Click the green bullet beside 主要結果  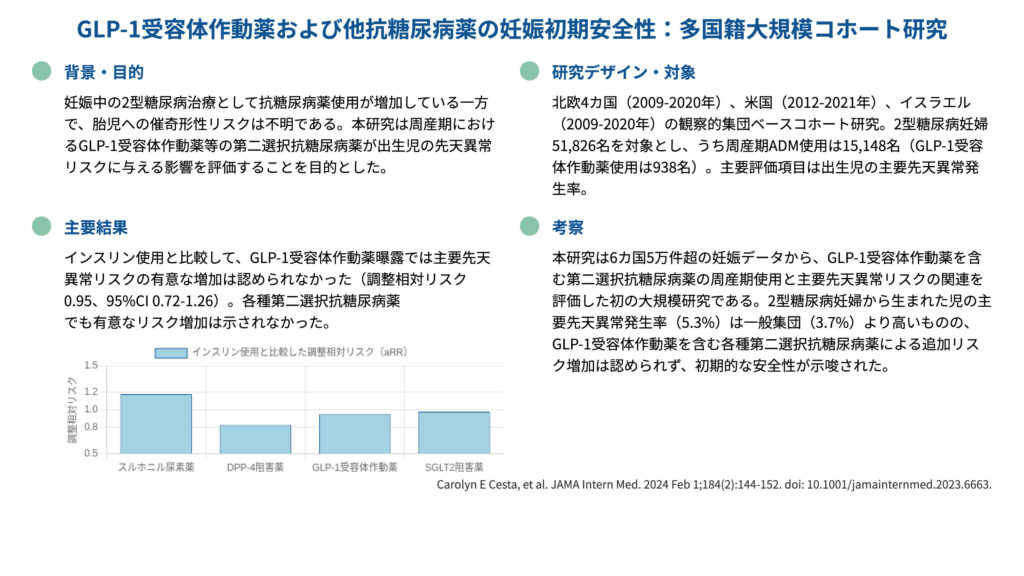pyautogui.click(x=41, y=226)
